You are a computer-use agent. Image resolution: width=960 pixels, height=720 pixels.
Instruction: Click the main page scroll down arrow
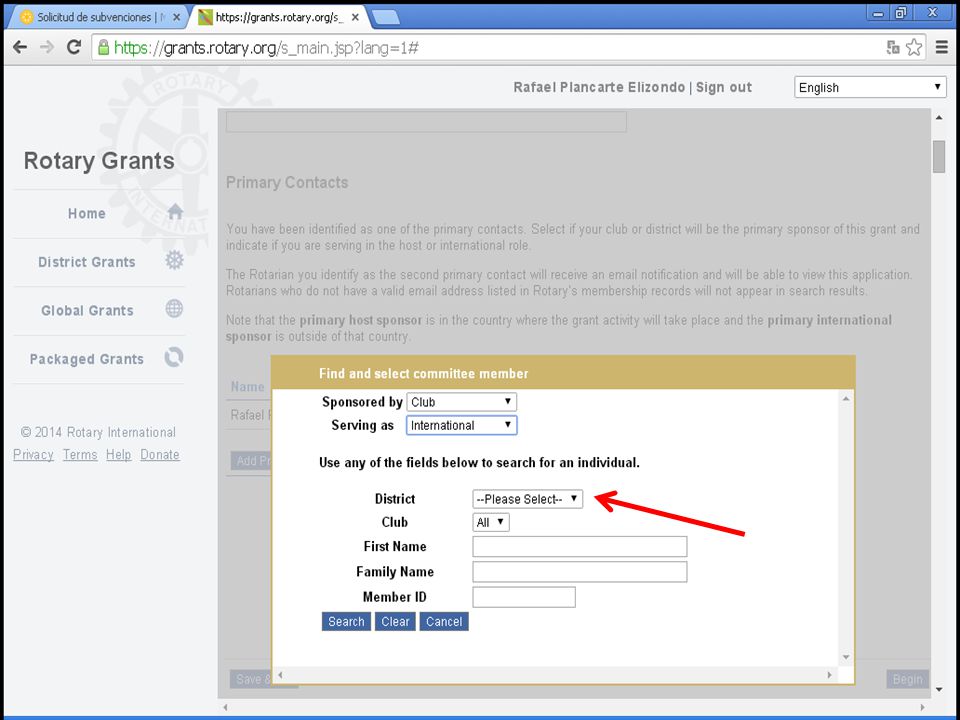[x=939, y=690]
